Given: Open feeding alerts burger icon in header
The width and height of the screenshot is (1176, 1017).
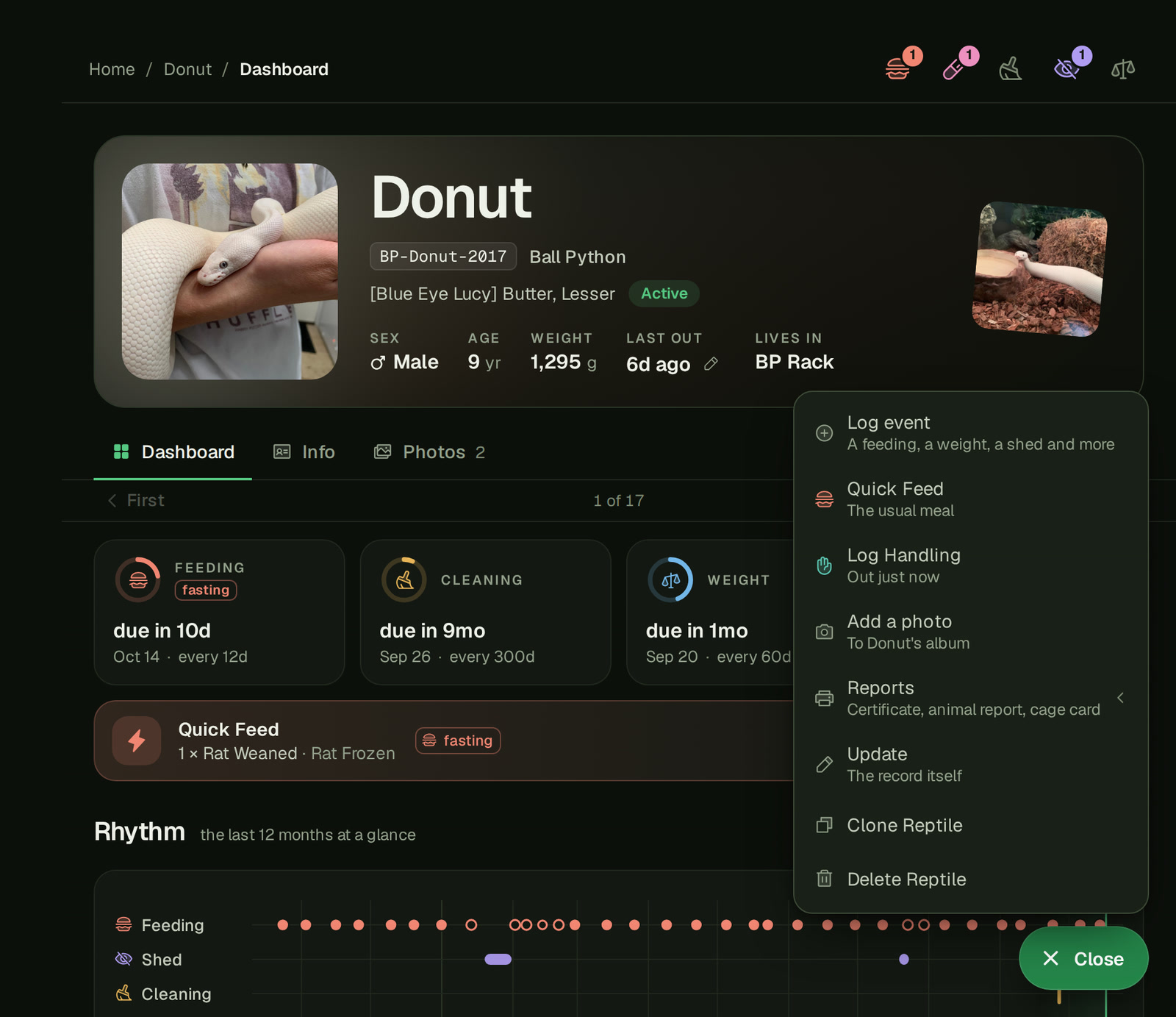Looking at the screenshot, I should [x=898, y=69].
